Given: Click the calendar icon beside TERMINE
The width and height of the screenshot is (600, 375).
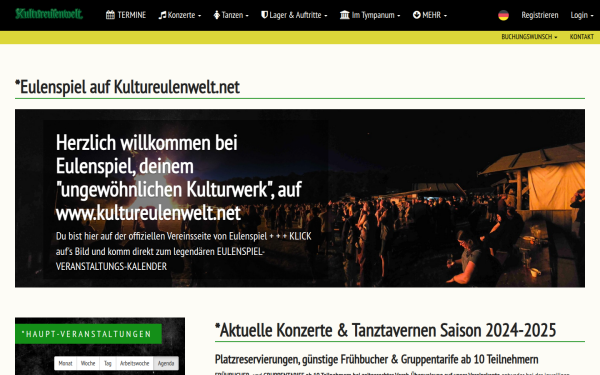Looking at the screenshot, I should [x=110, y=15].
